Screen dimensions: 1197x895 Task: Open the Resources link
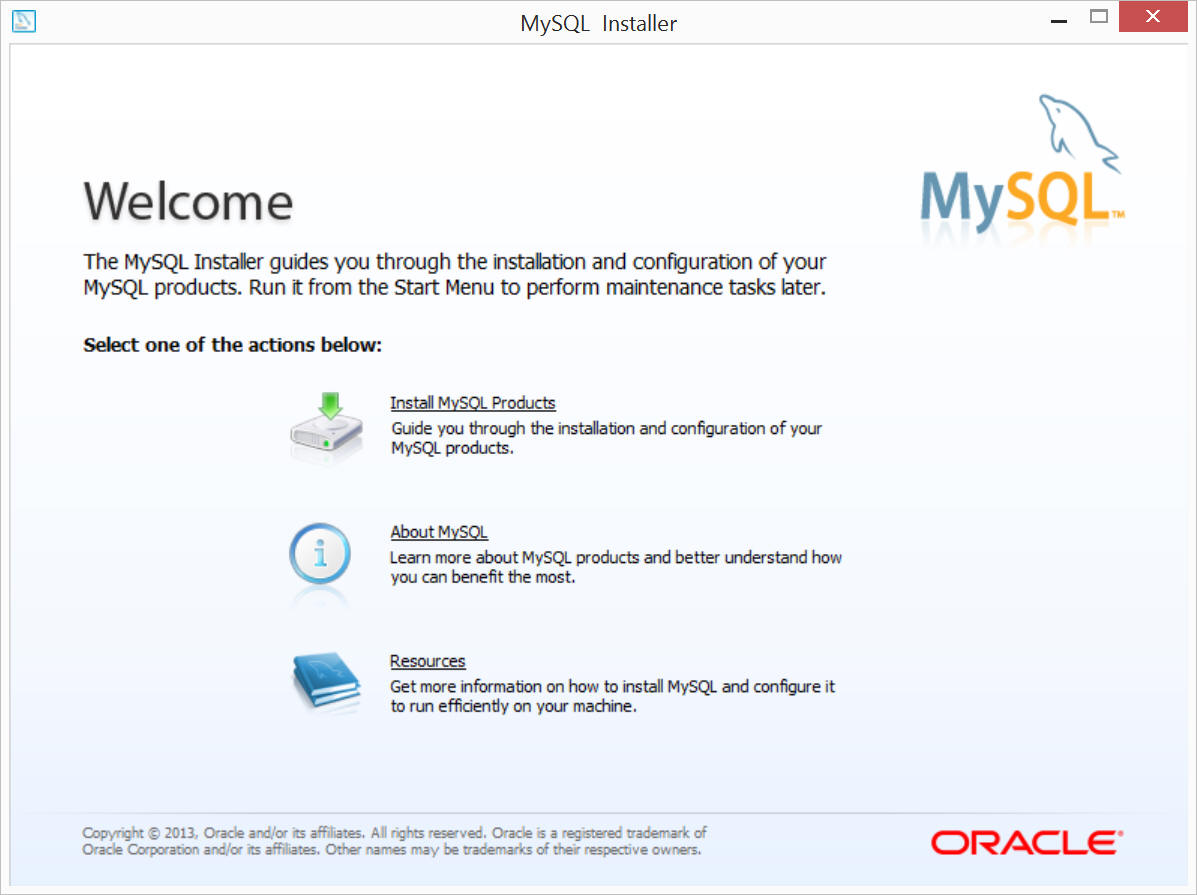(x=428, y=661)
